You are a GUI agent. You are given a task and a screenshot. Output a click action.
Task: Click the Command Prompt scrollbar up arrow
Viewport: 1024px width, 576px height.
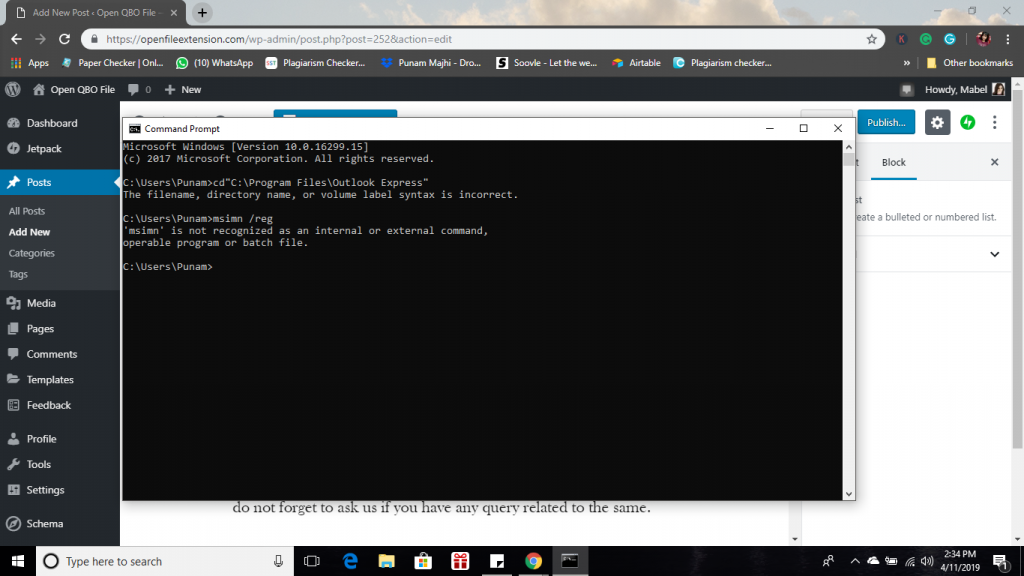pos(849,146)
